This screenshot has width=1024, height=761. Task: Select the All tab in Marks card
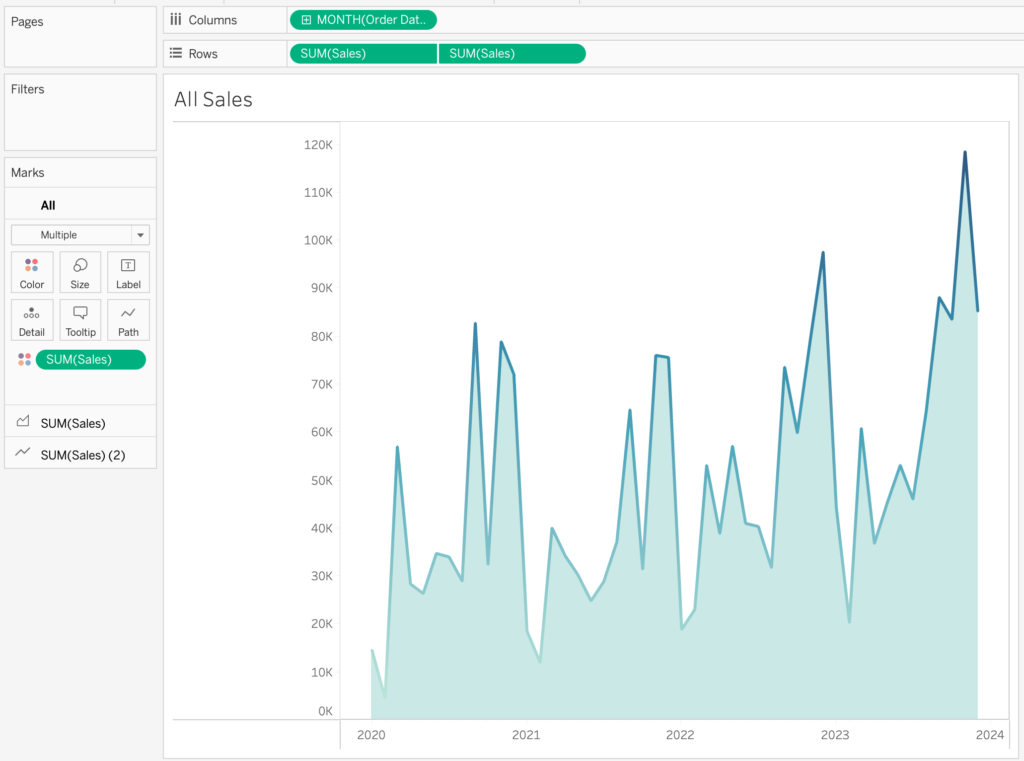point(48,205)
